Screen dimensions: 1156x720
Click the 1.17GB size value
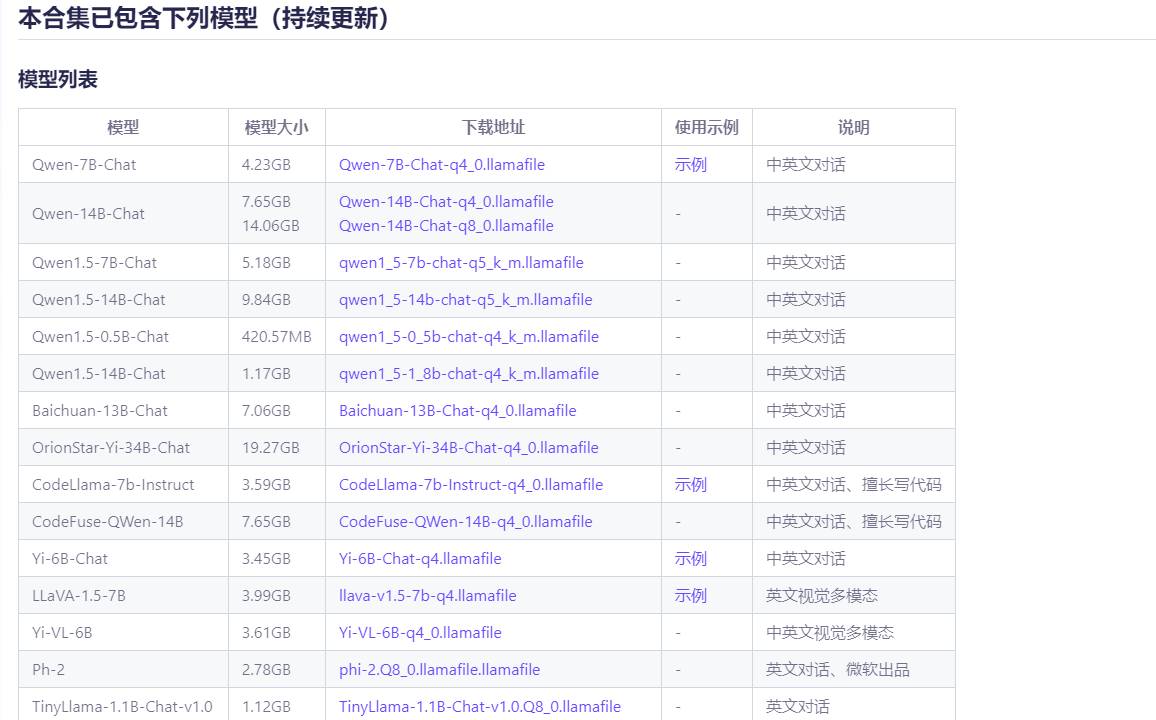pyautogui.click(x=266, y=374)
